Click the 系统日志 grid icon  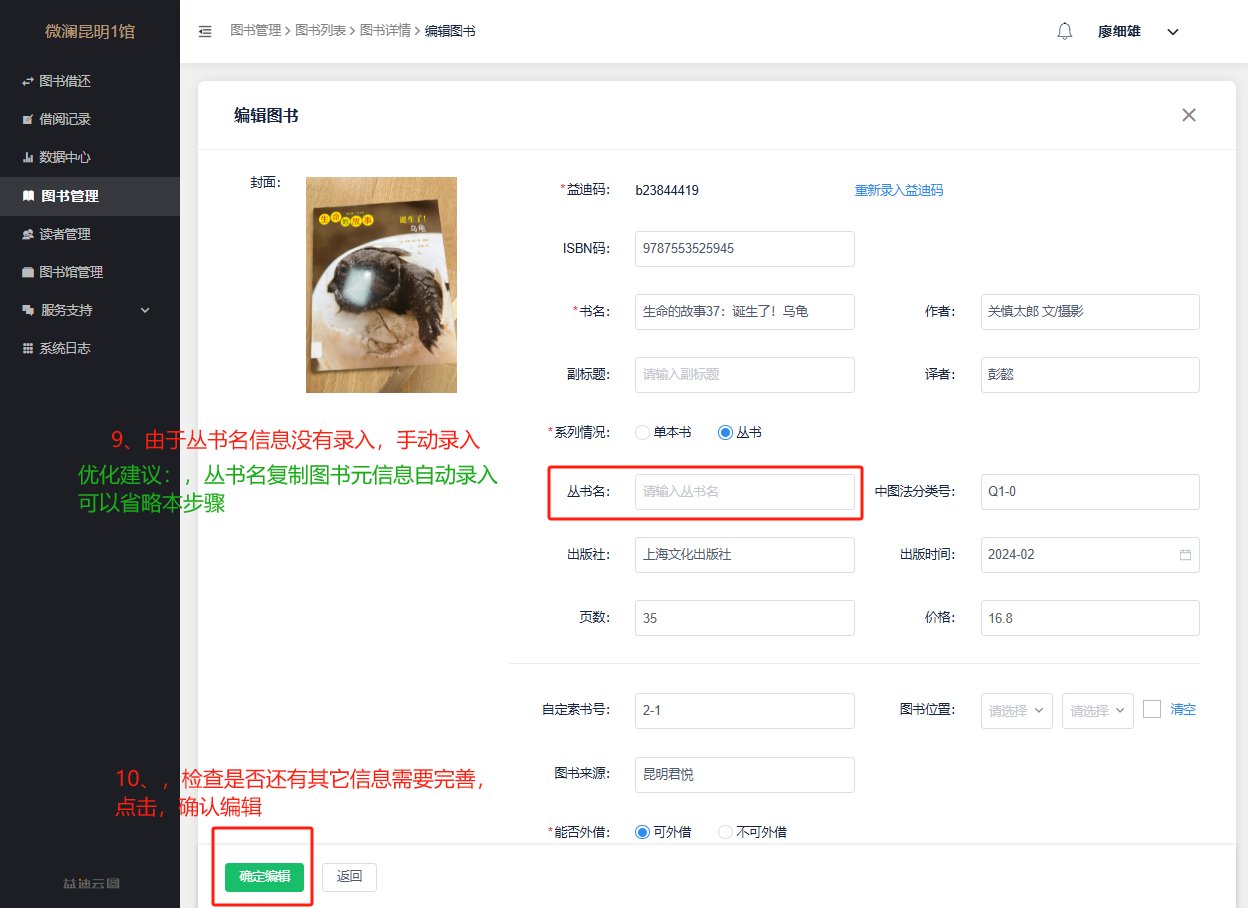tap(28, 348)
